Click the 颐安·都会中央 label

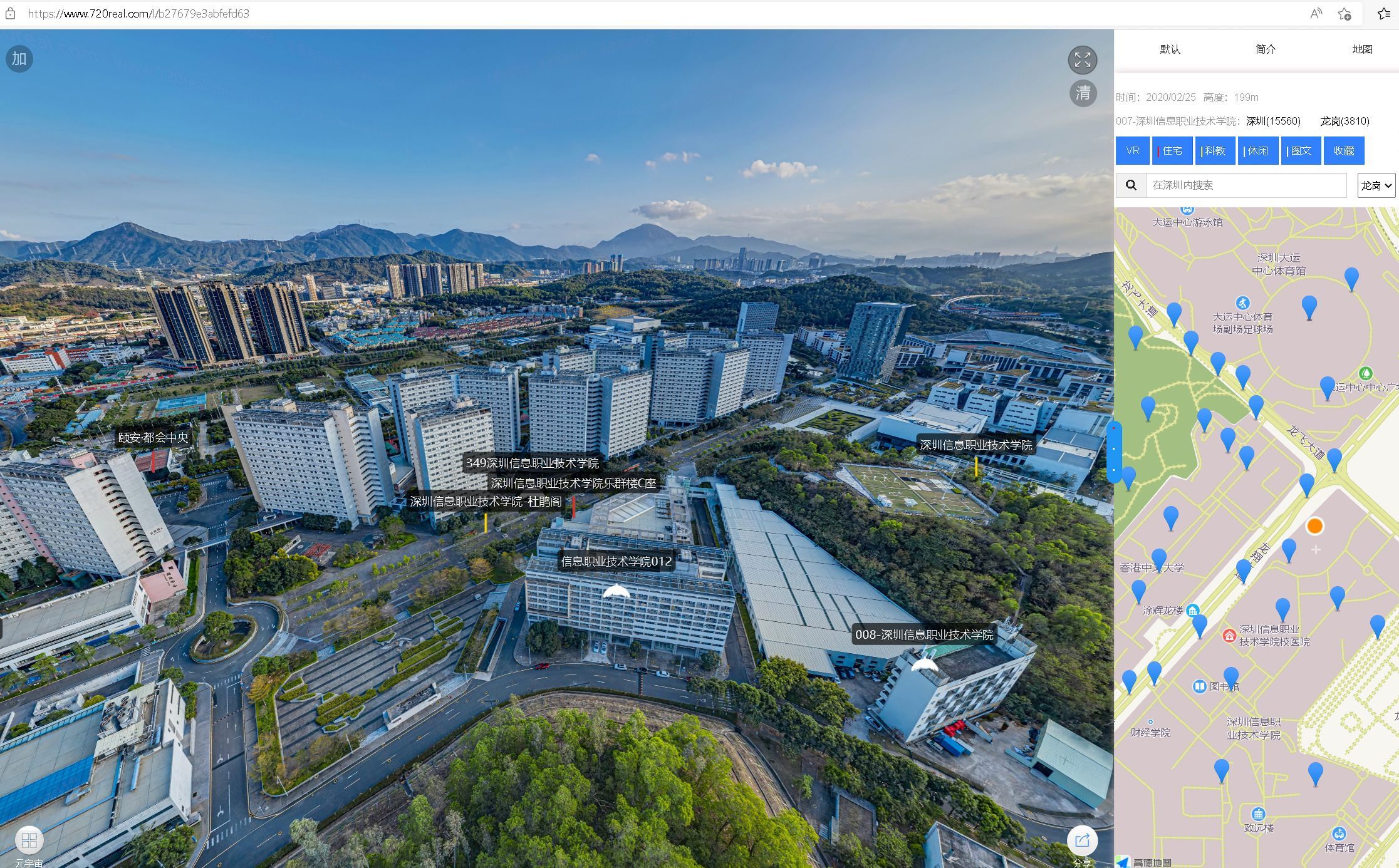[153, 438]
